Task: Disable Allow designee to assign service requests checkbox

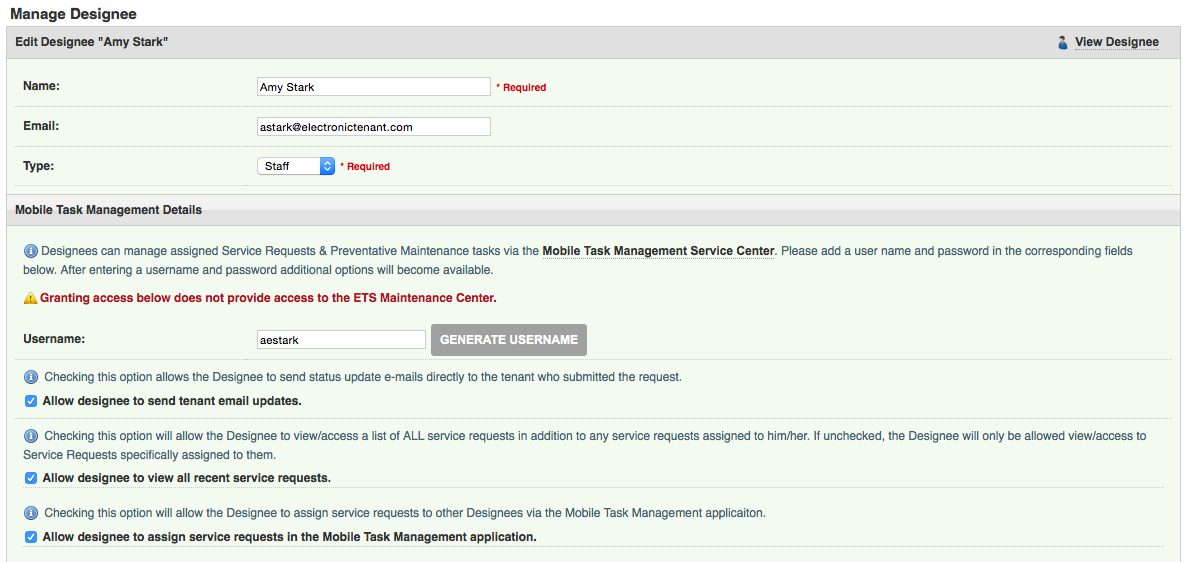Action: (31, 537)
